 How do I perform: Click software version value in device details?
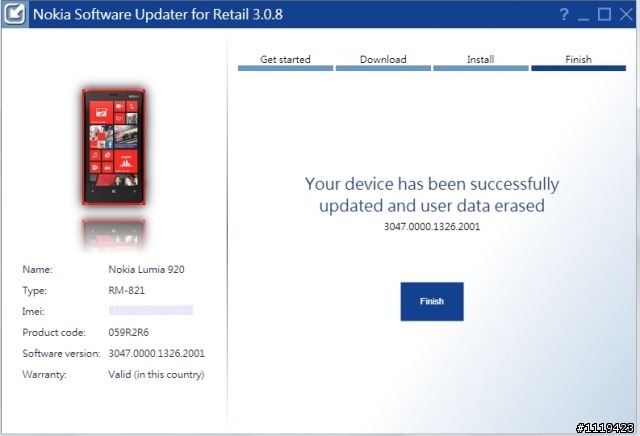tap(156, 353)
